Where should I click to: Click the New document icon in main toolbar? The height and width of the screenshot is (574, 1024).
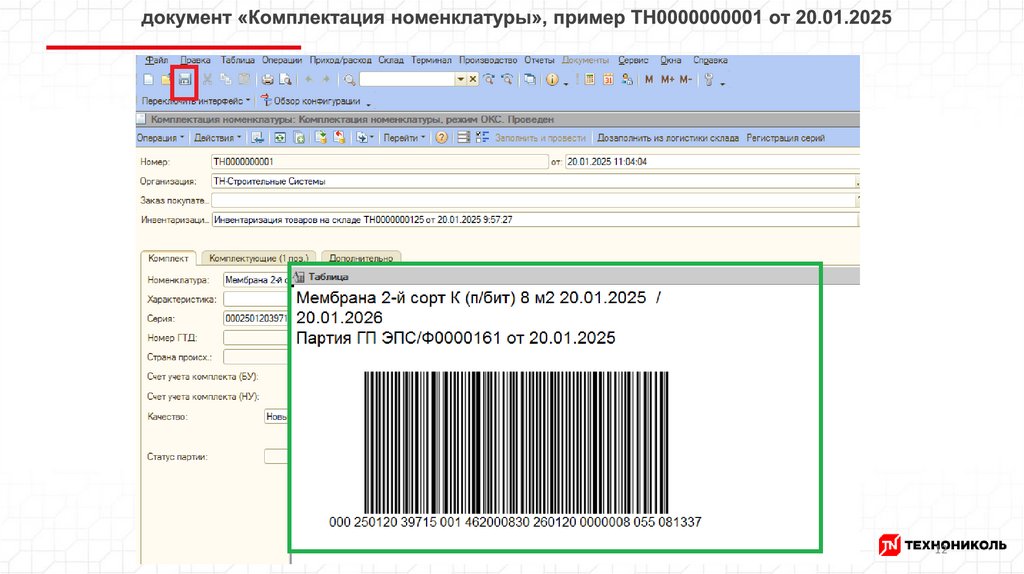[x=148, y=80]
